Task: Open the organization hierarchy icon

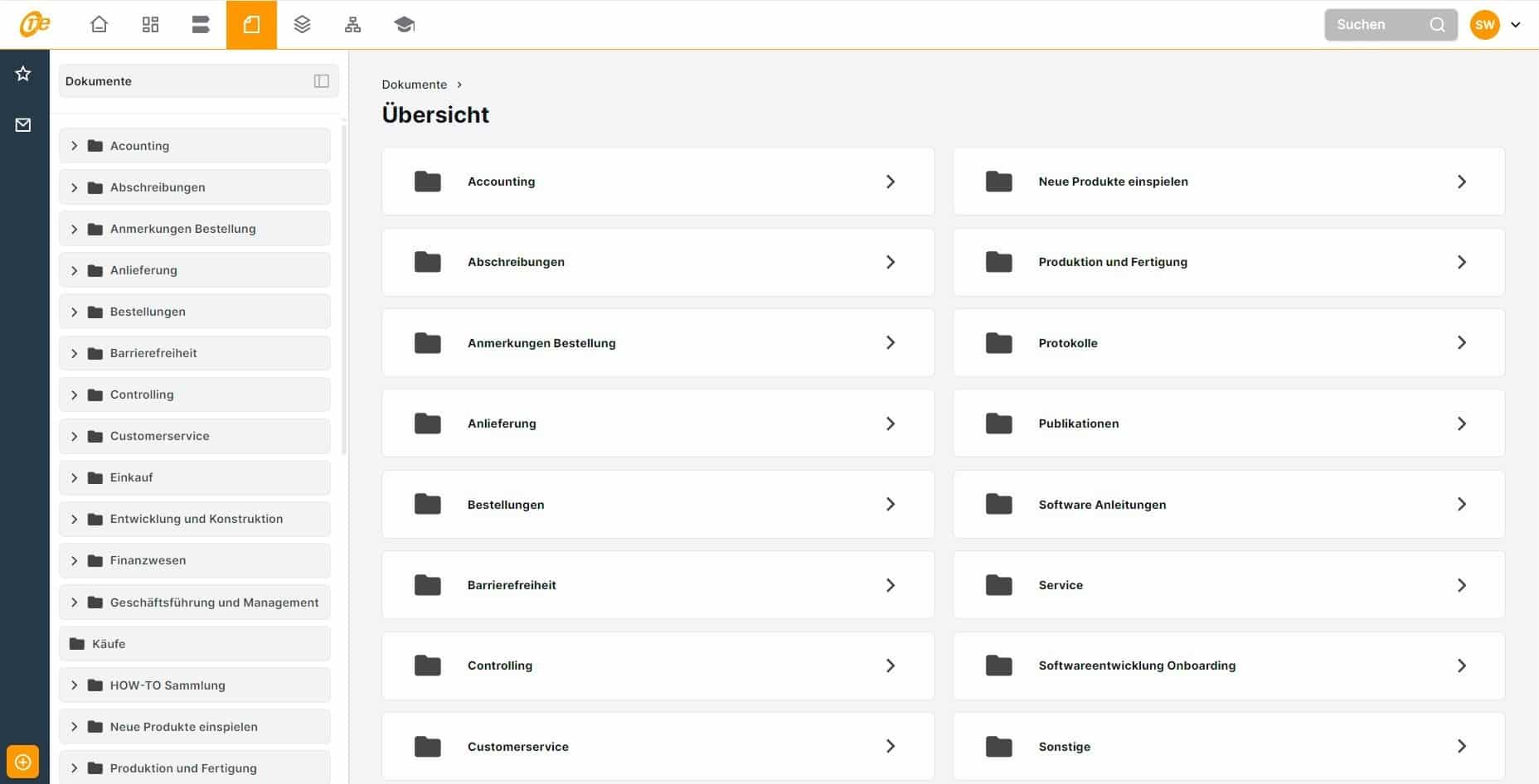Action: [352, 25]
